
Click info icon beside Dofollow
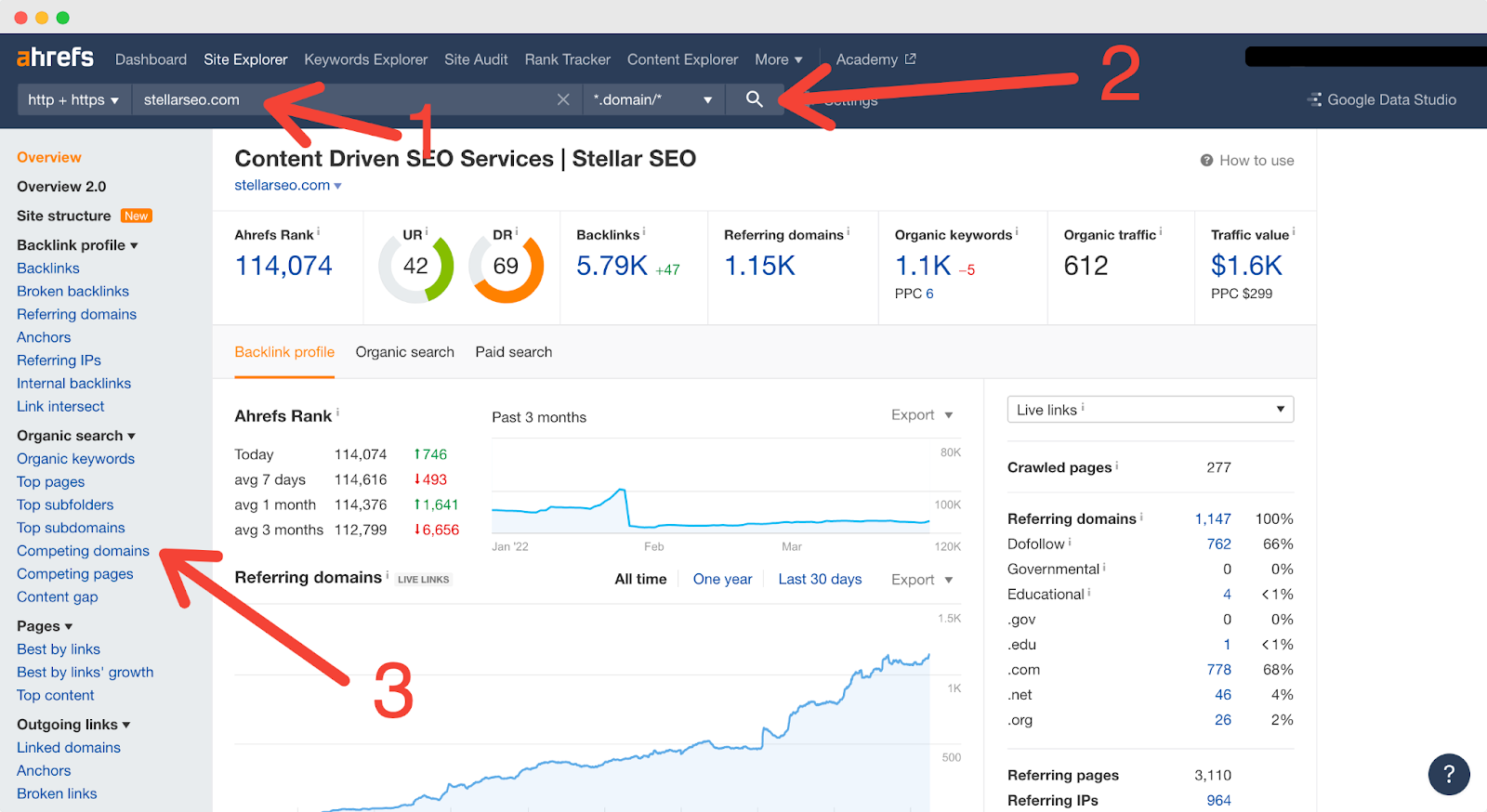coord(1070,542)
